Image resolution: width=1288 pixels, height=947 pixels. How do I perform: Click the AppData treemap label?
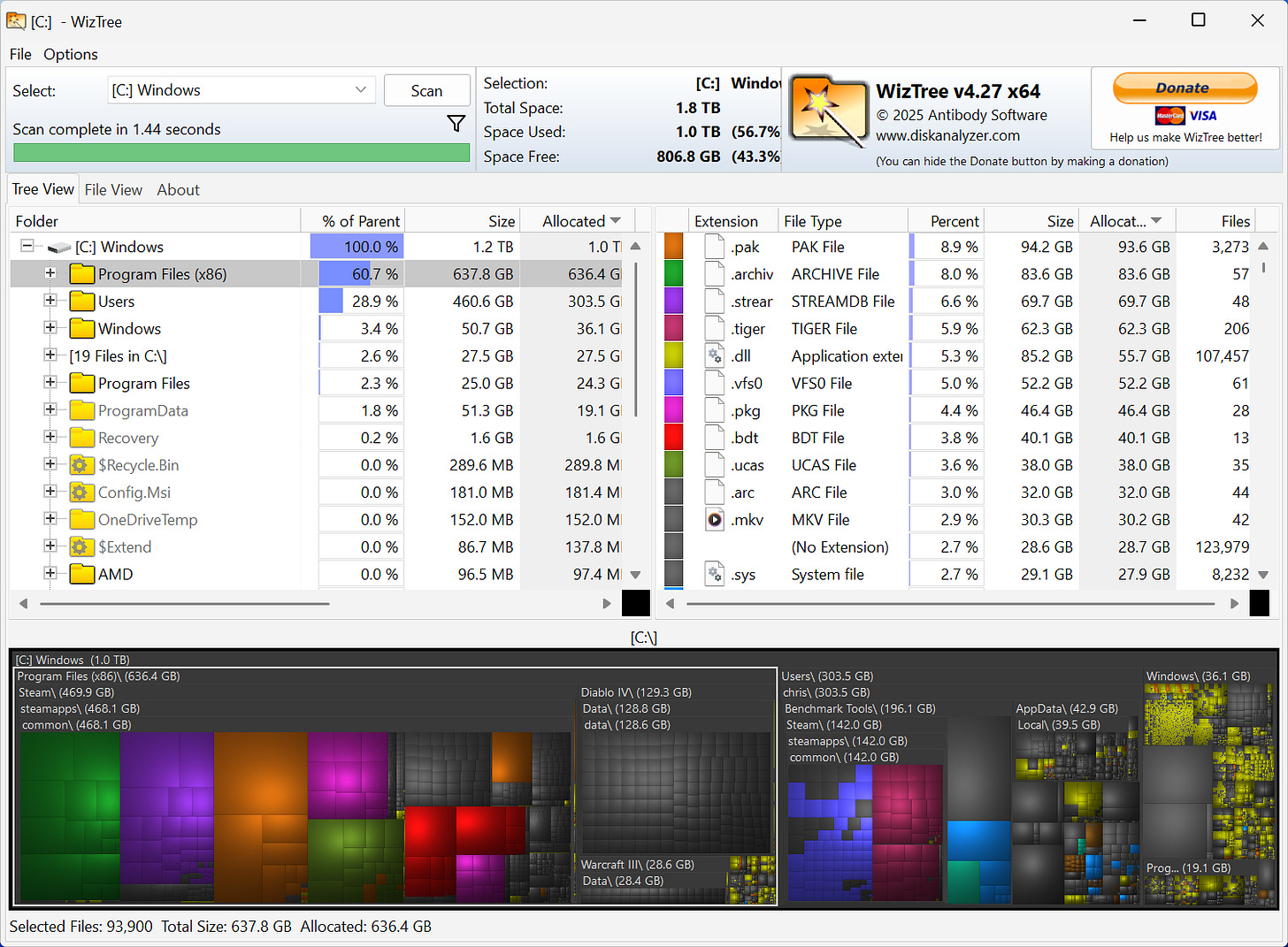click(1066, 709)
